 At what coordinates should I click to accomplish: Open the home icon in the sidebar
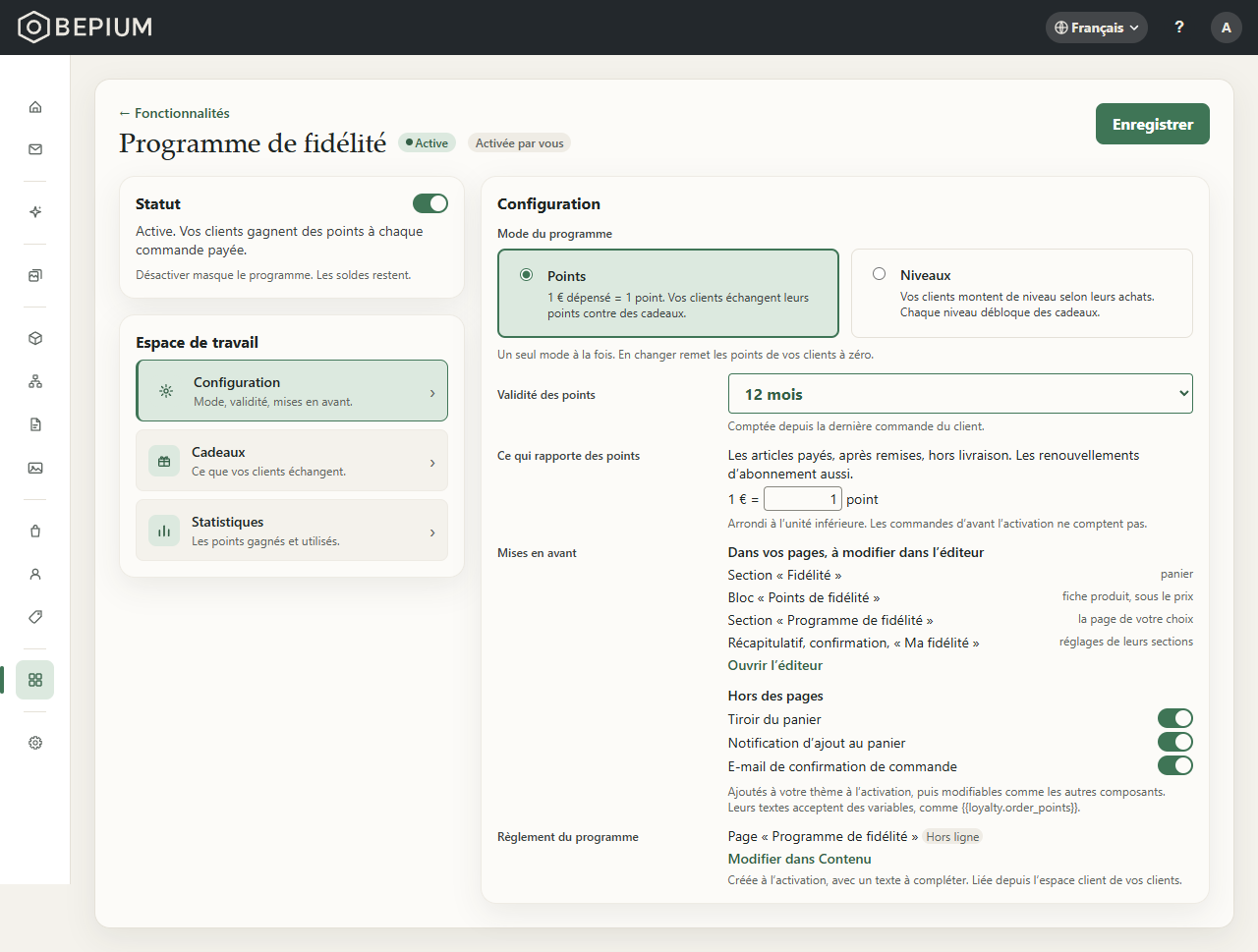[35, 106]
